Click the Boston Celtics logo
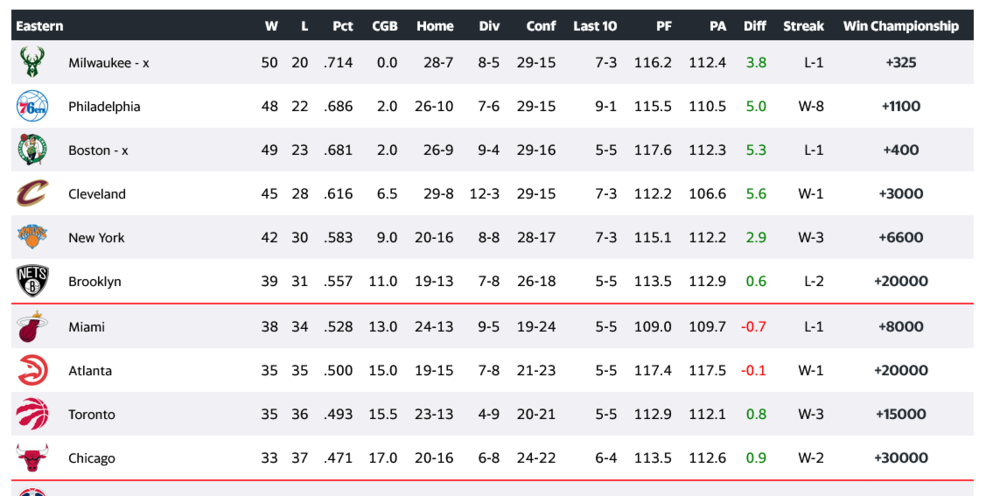 [x=31, y=150]
